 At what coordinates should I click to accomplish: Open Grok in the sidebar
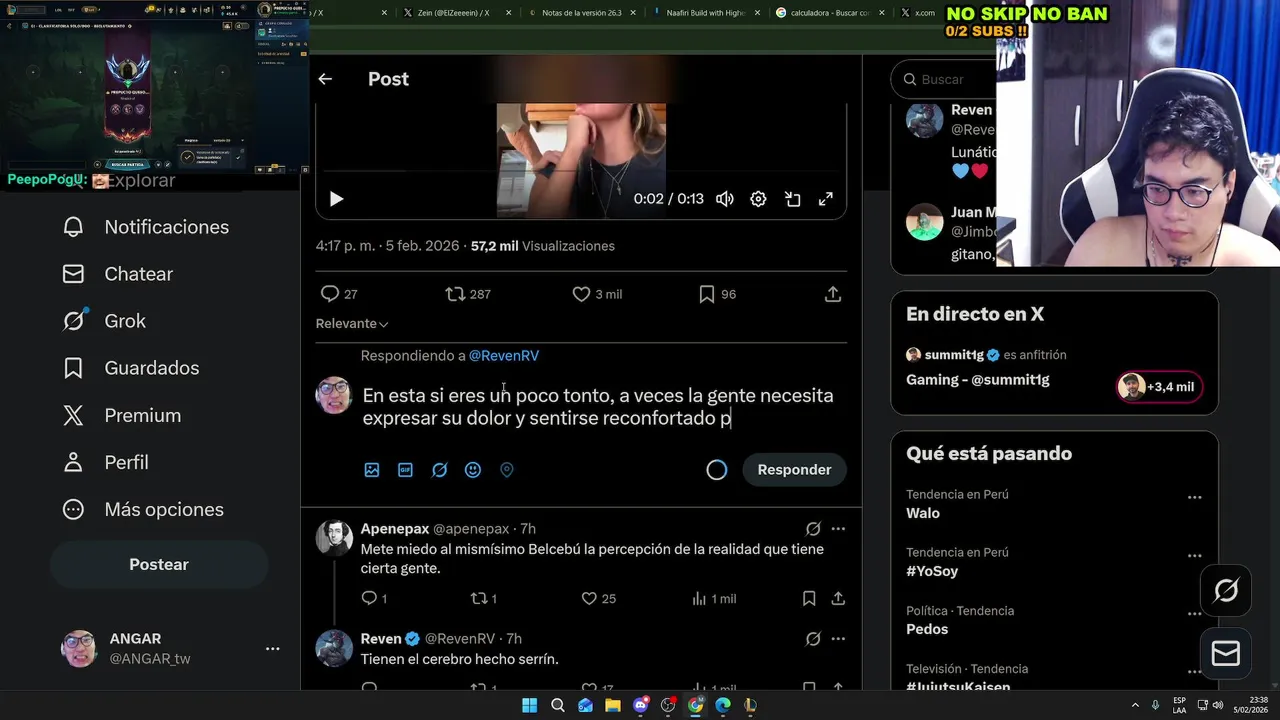104,321
